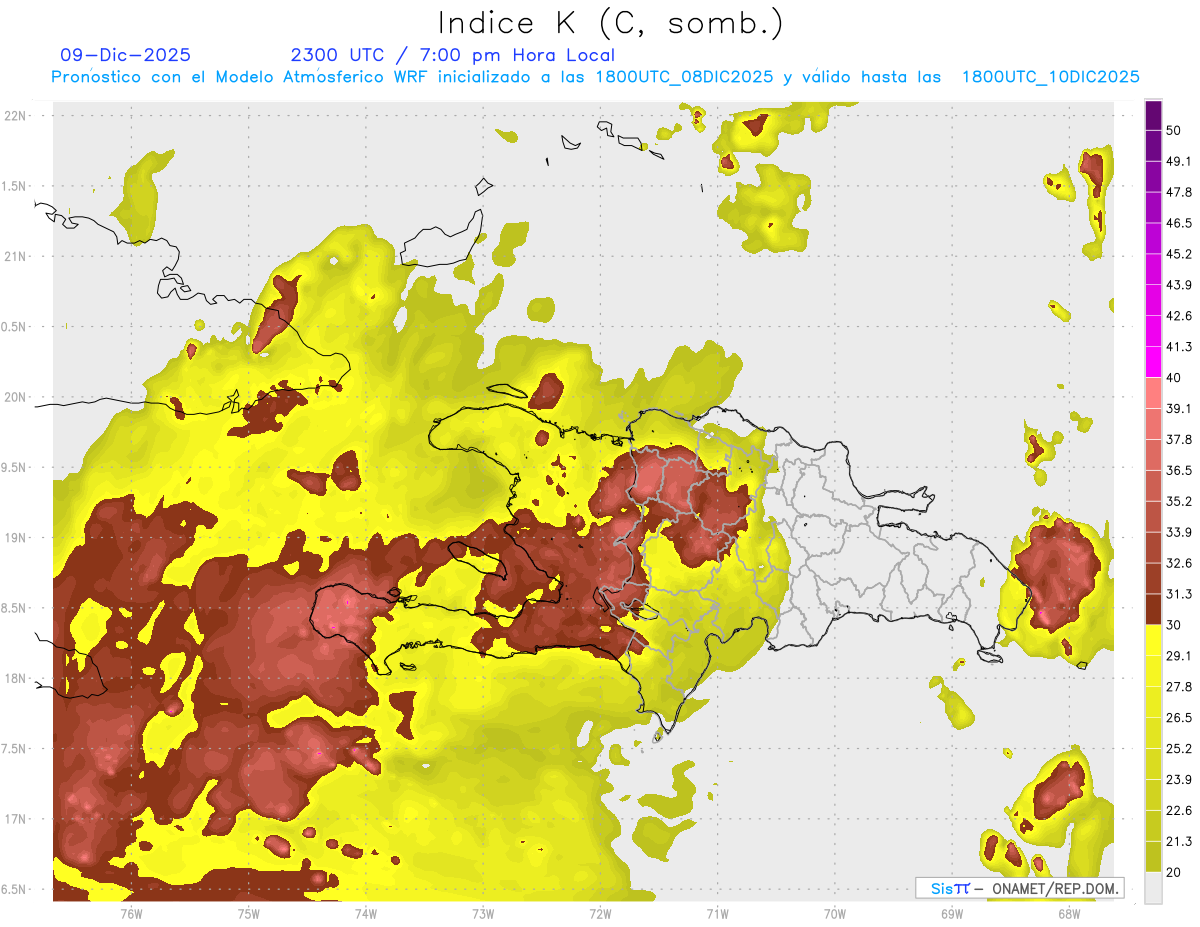Image resolution: width=1200 pixels, height=927 pixels.
Task: Click the latitude axis label '19N'
Action: 17,537
